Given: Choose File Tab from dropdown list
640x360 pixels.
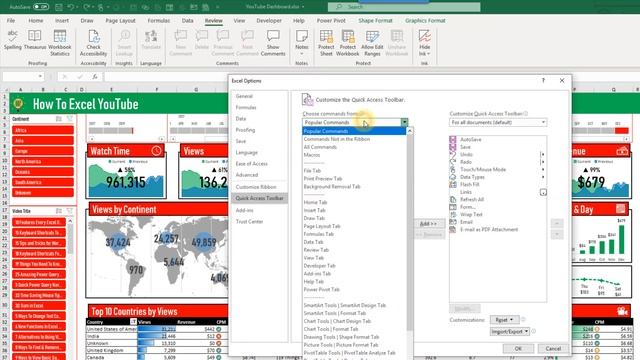Looking at the screenshot, I should 312,171.
